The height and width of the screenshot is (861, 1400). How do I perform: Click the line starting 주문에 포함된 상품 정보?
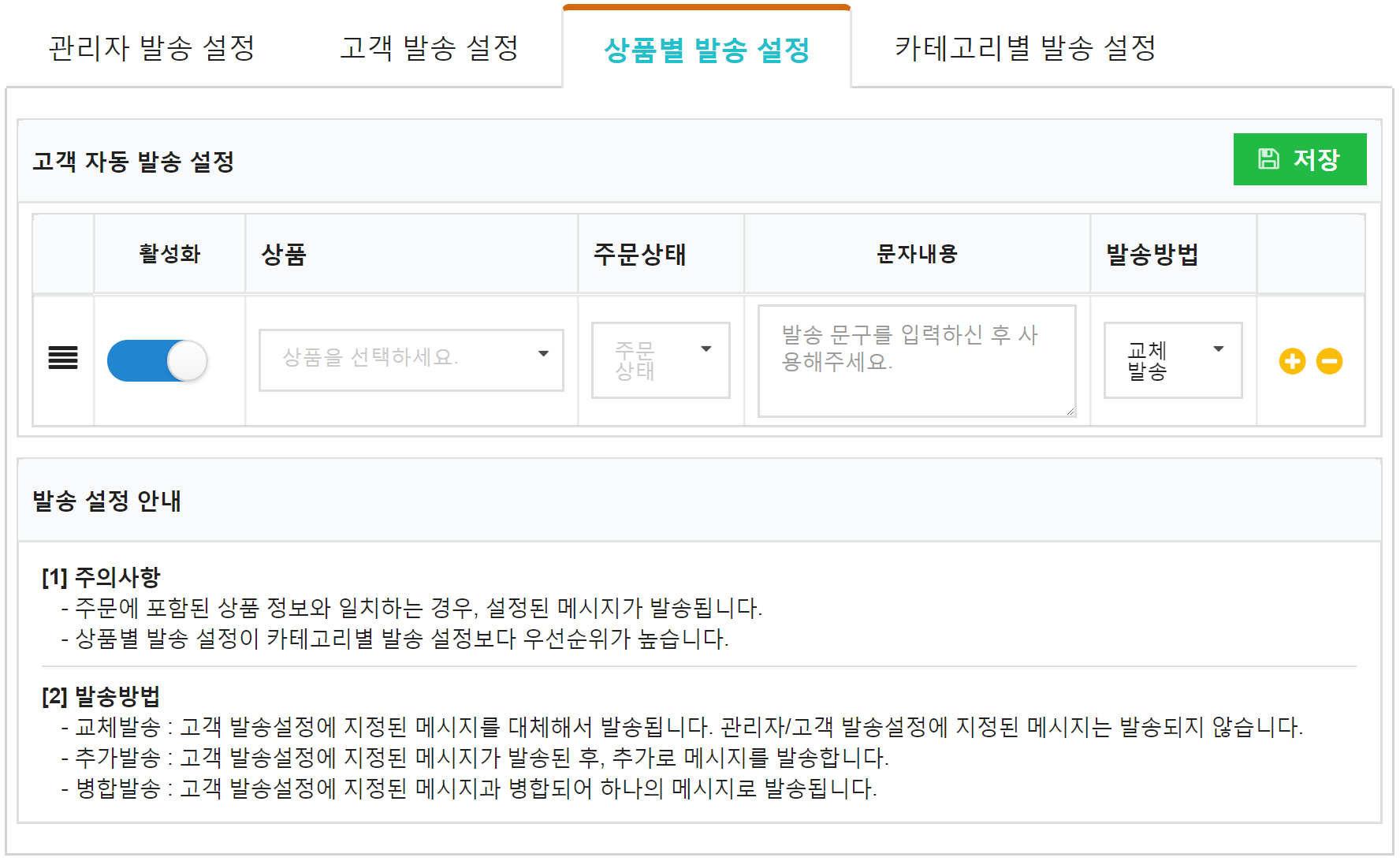411,607
